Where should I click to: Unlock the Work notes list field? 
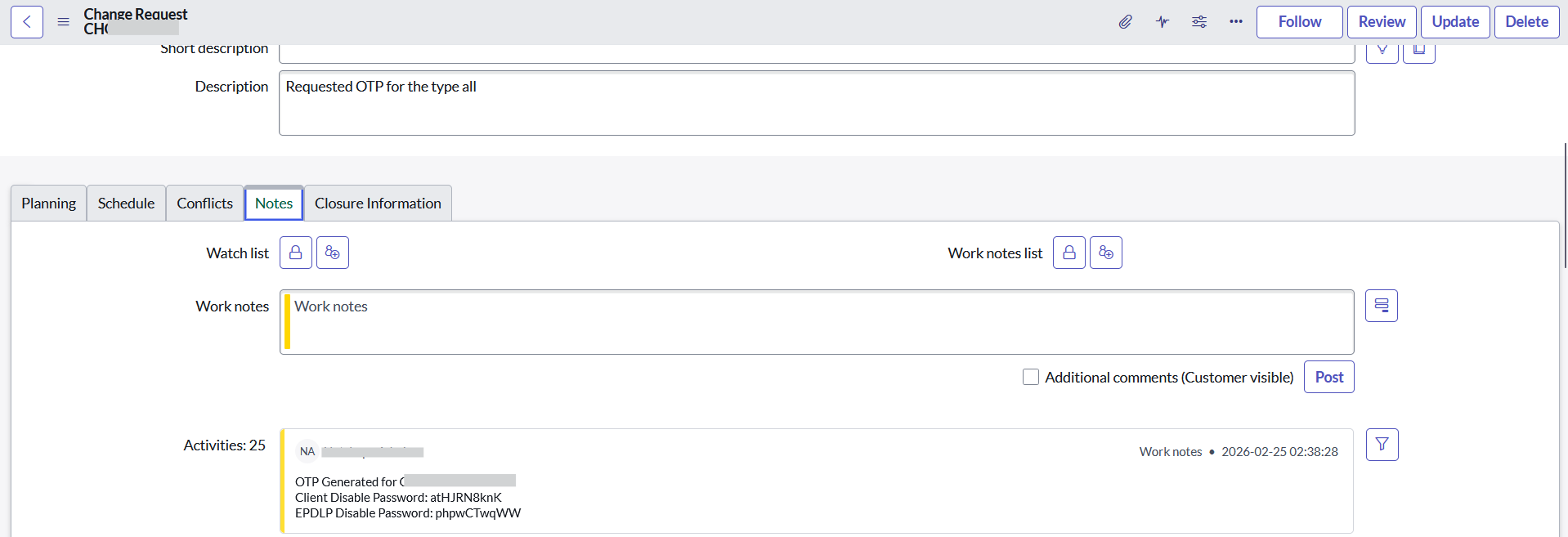coord(1069,253)
